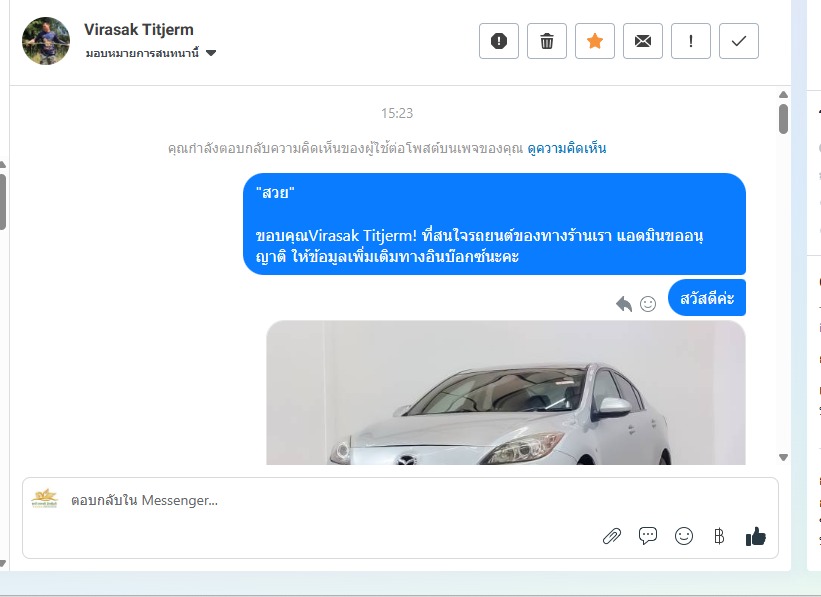Open the ดูความคิดเห็น link
Viewport: 821px width, 597px height.
click(567, 148)
